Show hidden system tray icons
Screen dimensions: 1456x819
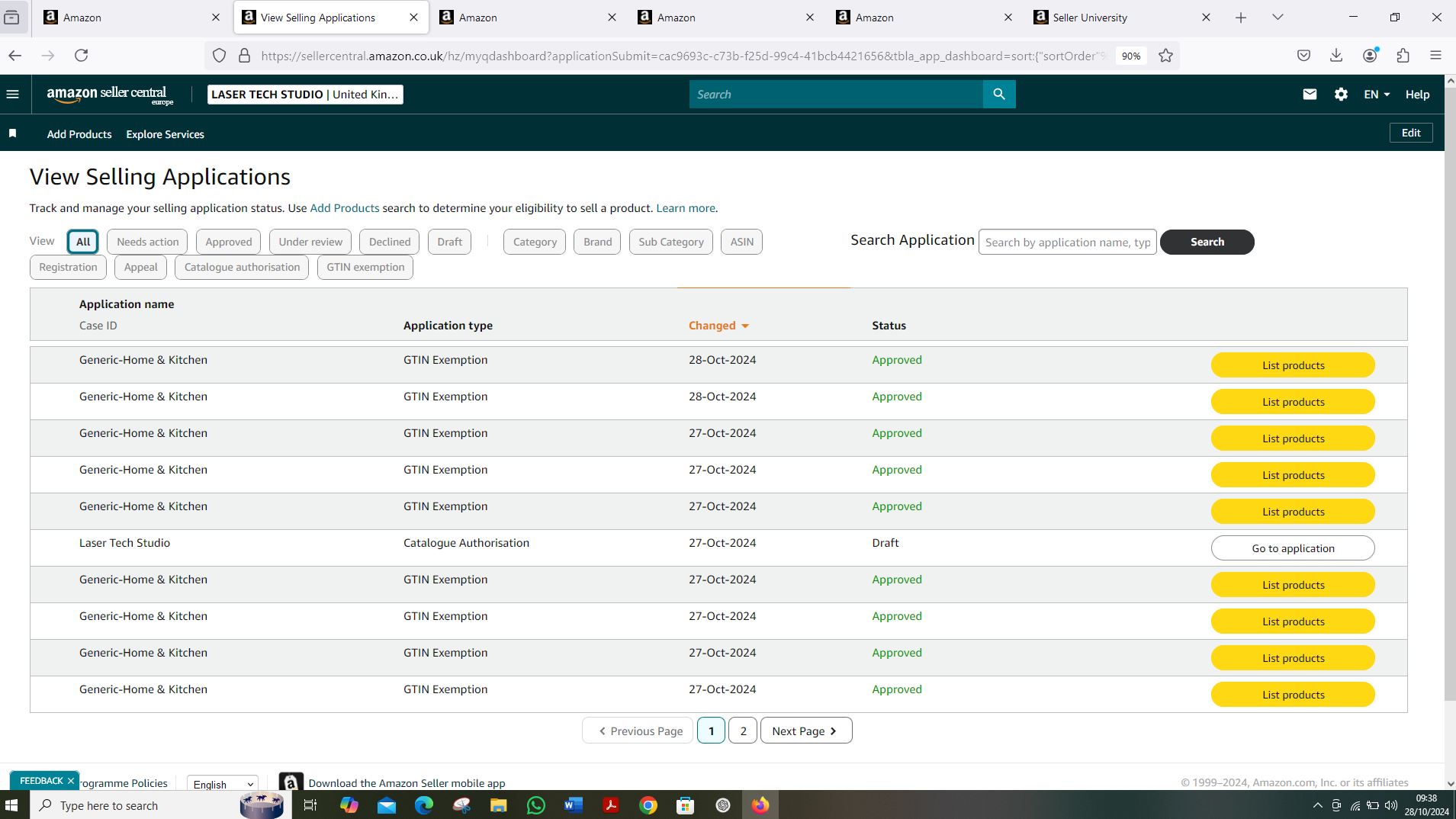tap(1317, 805)
